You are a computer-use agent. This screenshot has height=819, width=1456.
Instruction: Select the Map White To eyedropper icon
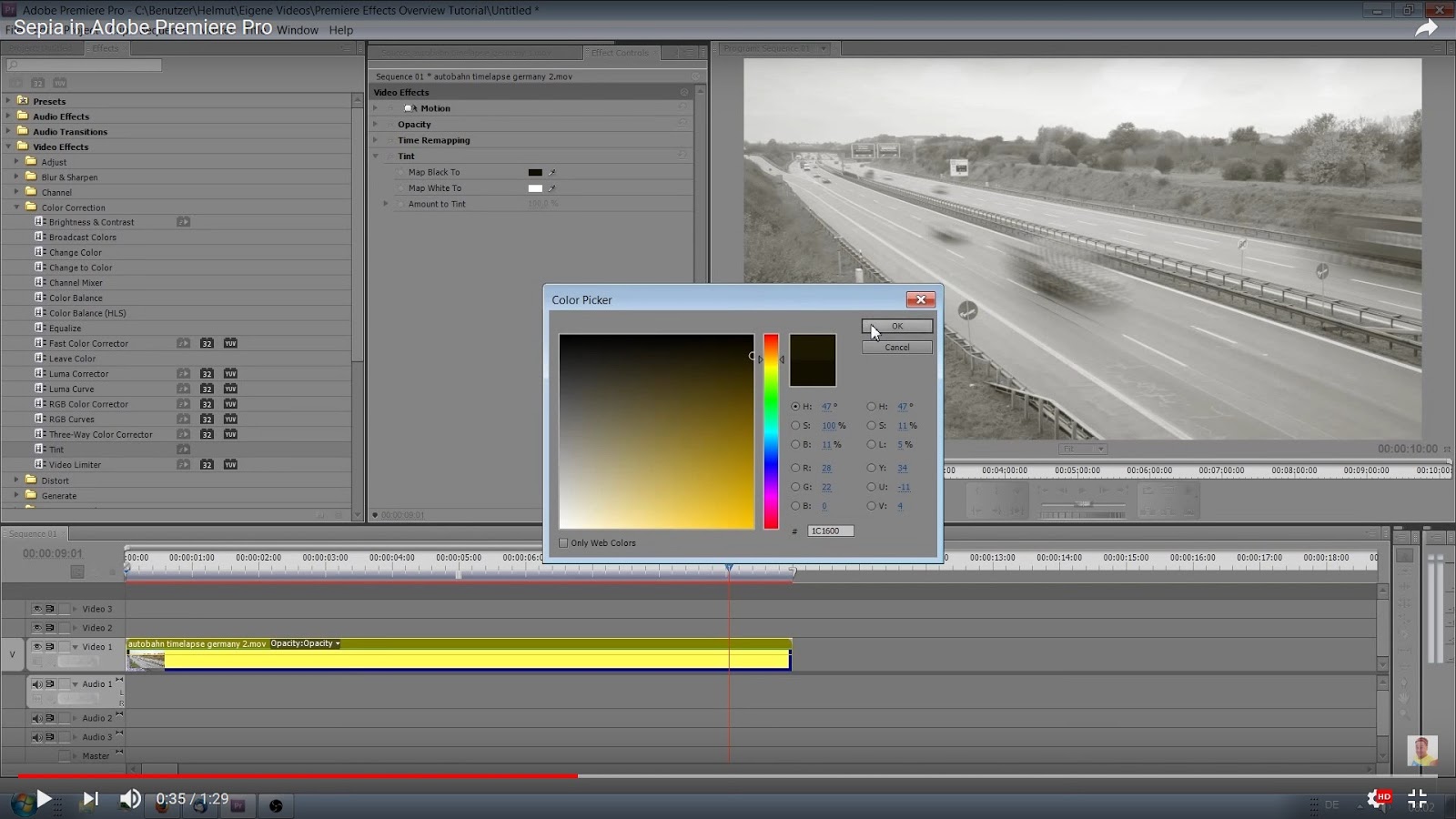[x=551, y=188]
